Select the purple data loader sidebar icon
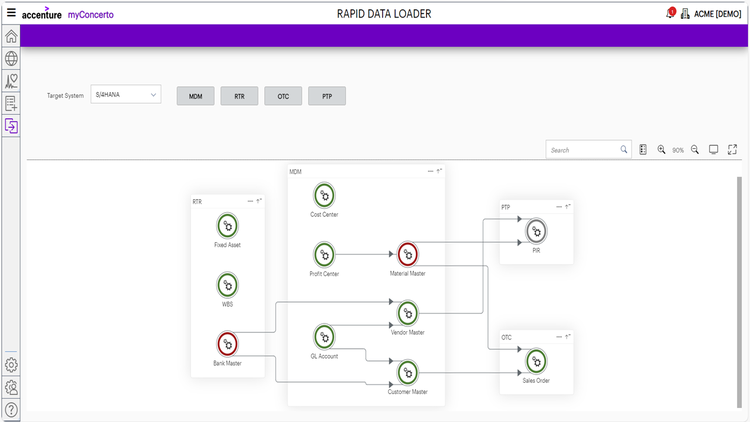The height and width of the screenshot is (422, 750). coord(11,126)
